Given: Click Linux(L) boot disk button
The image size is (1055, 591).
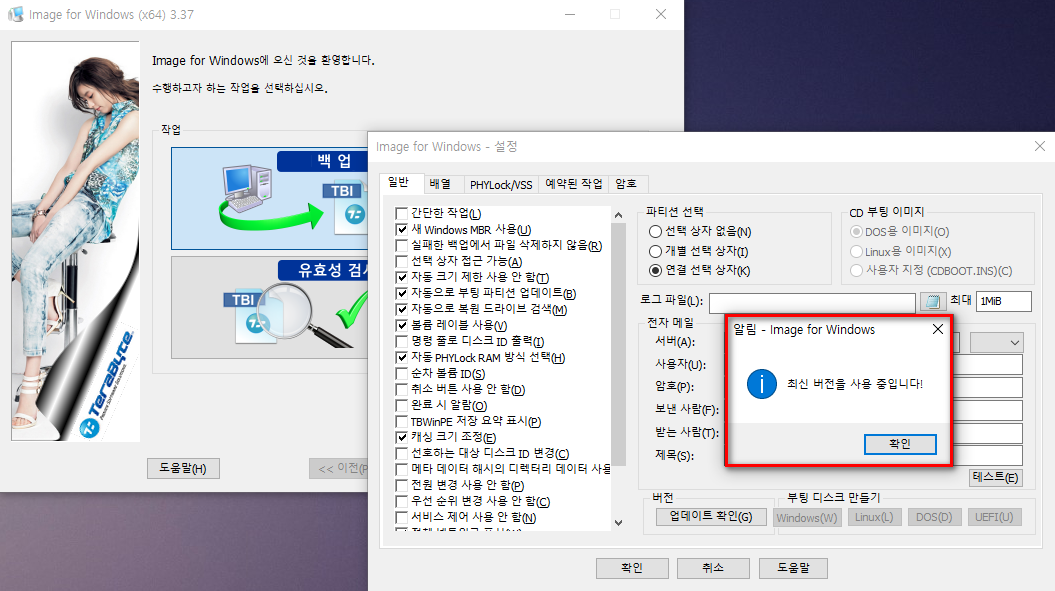Looking at the screenshot, I should click(874, 517).
